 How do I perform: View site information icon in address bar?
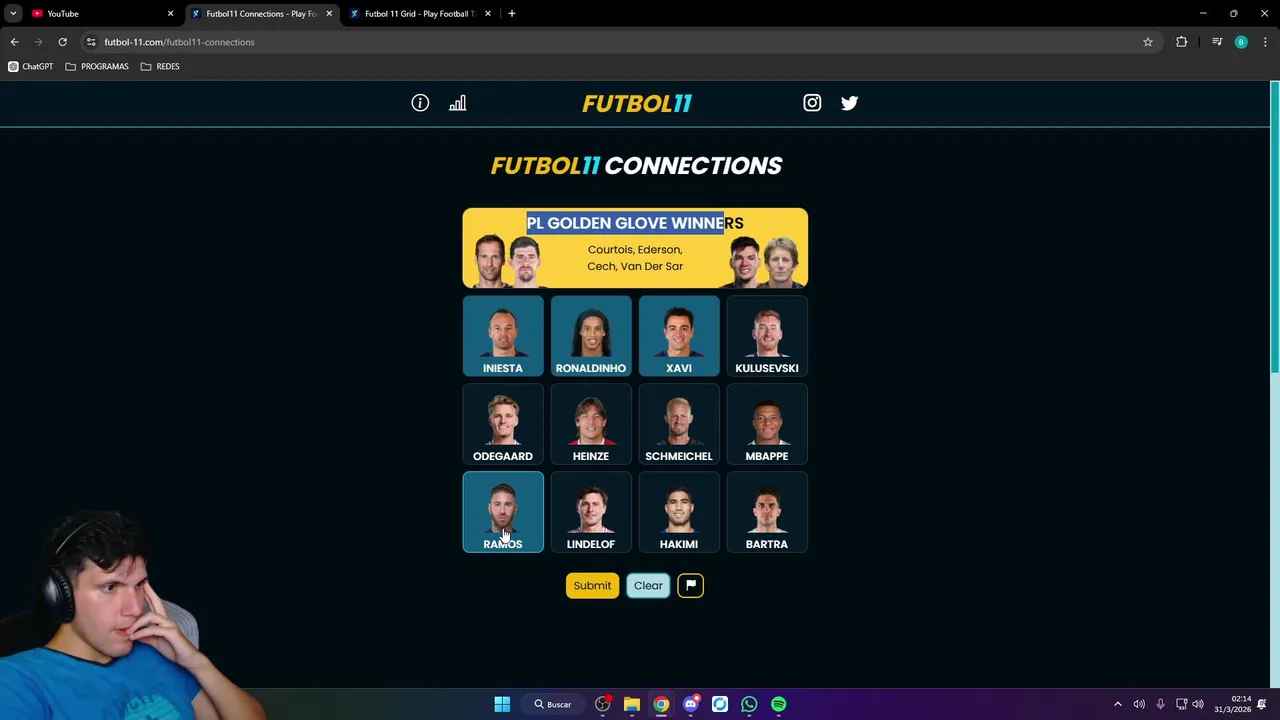tap(91, 42)
